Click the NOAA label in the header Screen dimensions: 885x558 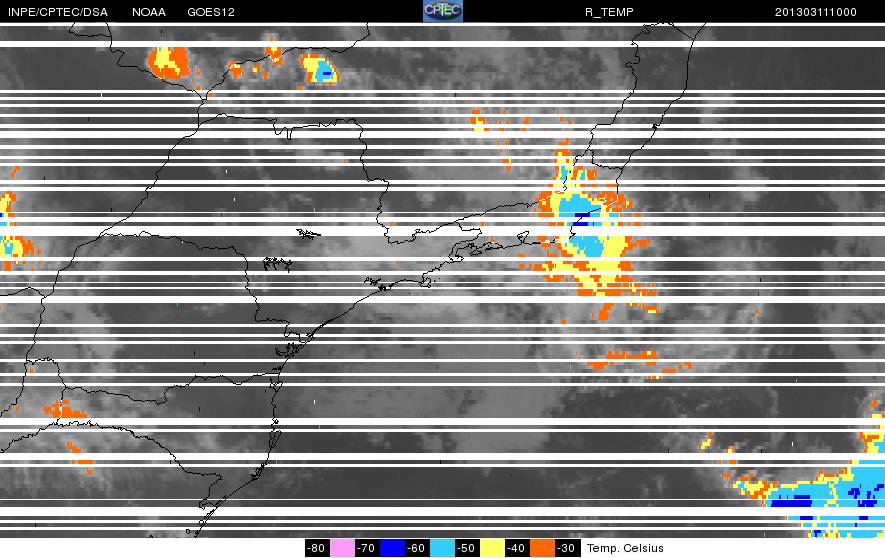pos(149,12)
